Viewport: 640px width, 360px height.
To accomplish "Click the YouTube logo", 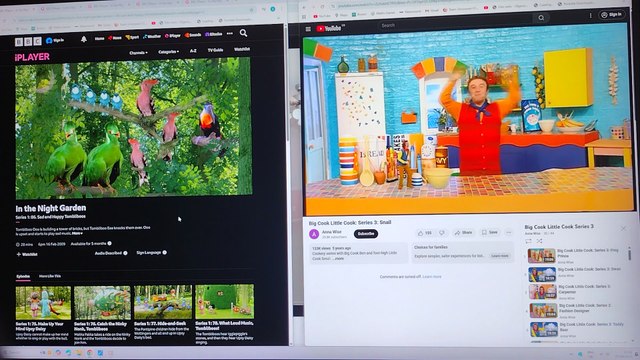I will [329, 28].
